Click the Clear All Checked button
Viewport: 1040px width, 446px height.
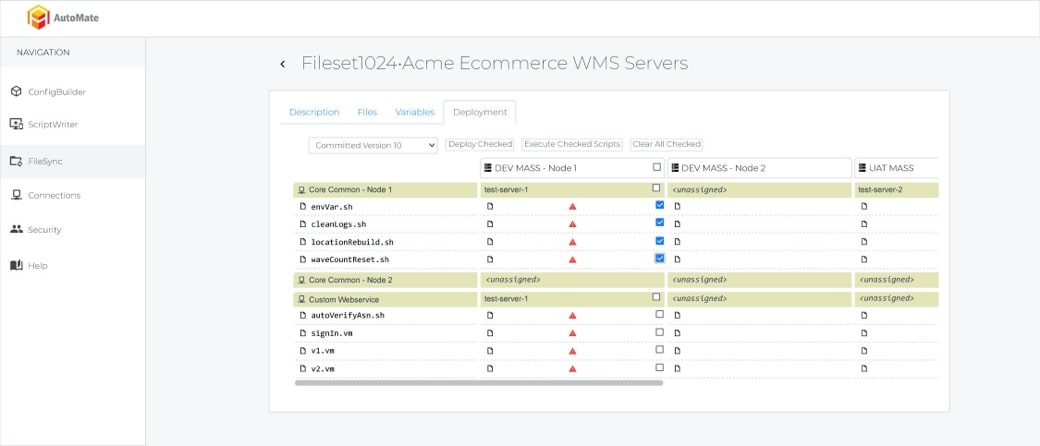(667, 144)
